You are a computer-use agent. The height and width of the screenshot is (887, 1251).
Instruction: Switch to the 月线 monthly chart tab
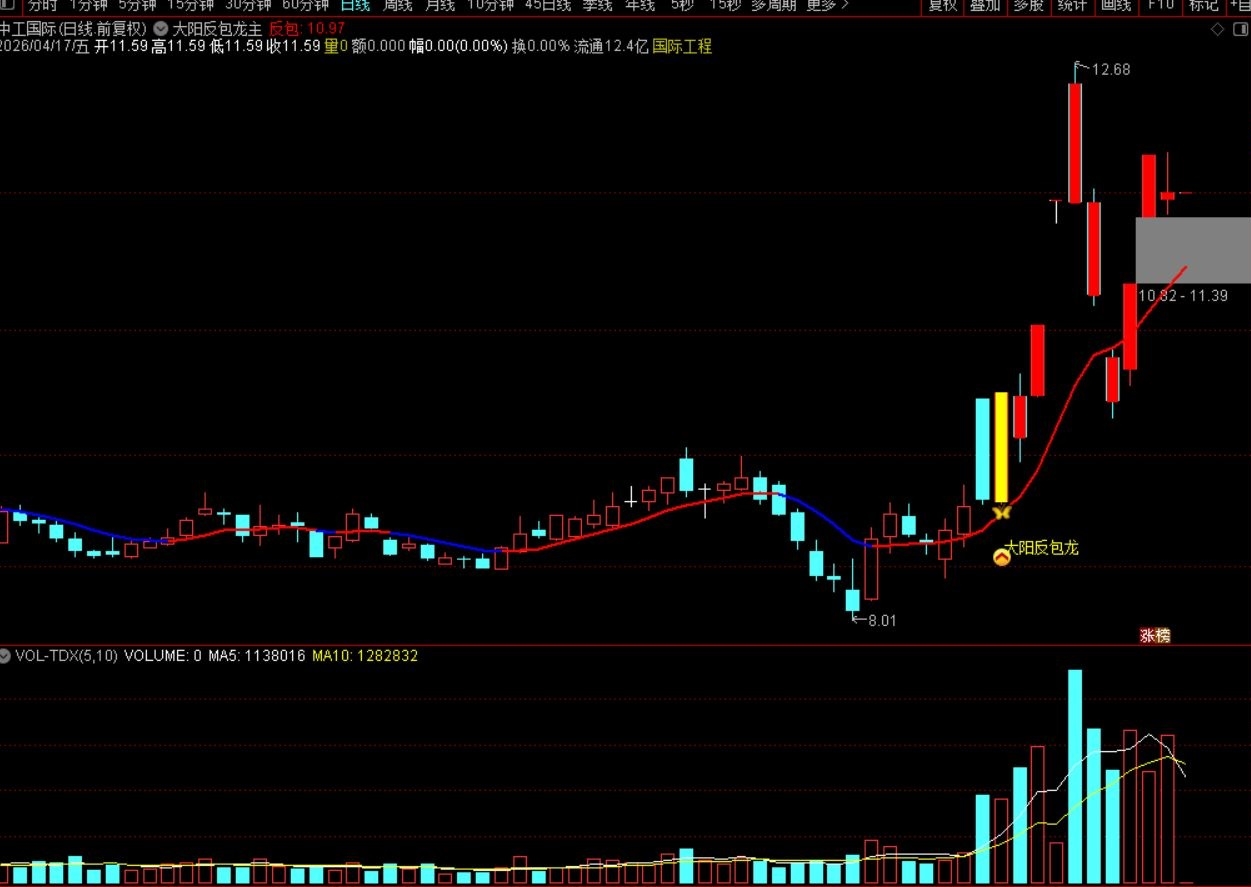coord(440,5)
